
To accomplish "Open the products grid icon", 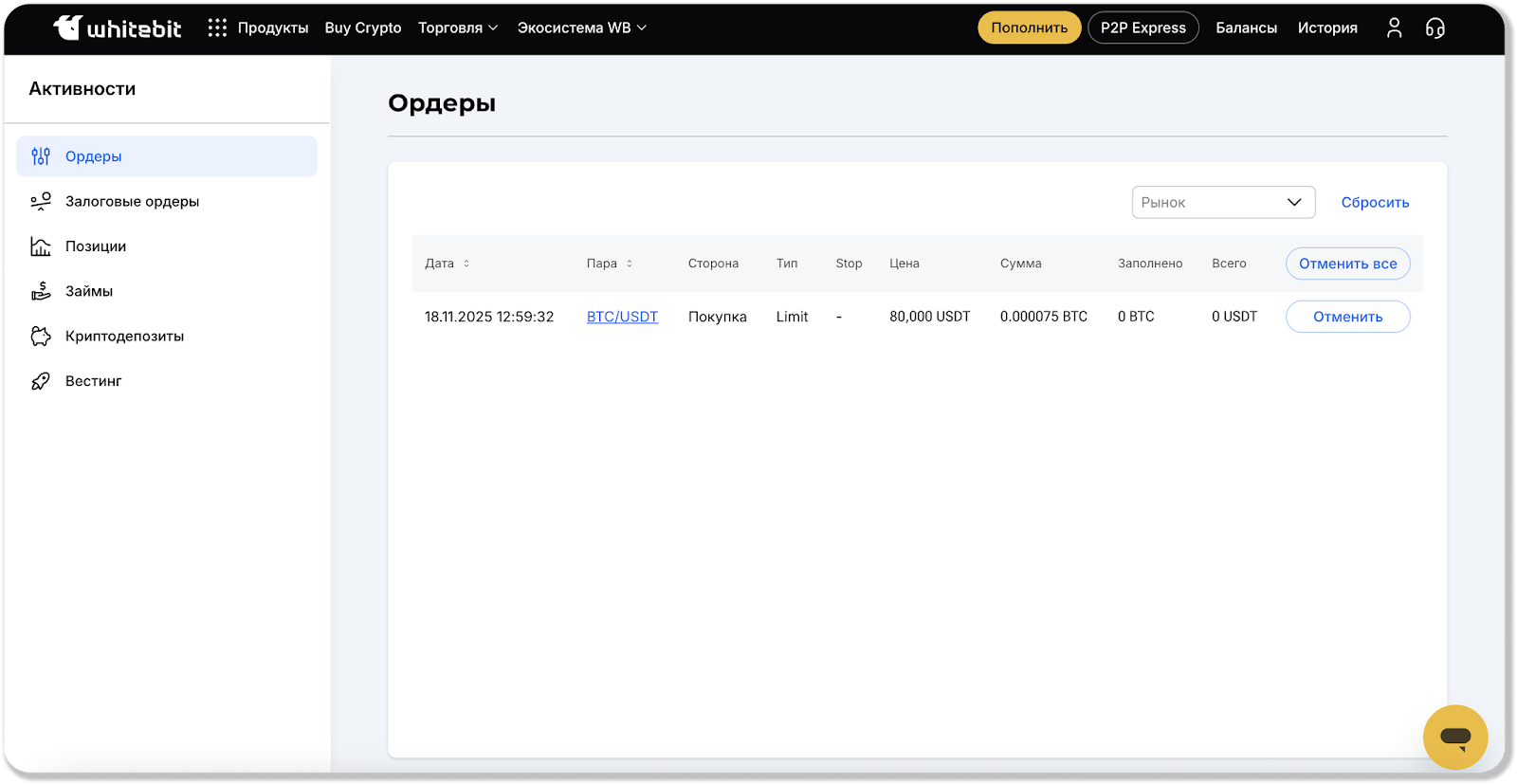I will [217, 28].
